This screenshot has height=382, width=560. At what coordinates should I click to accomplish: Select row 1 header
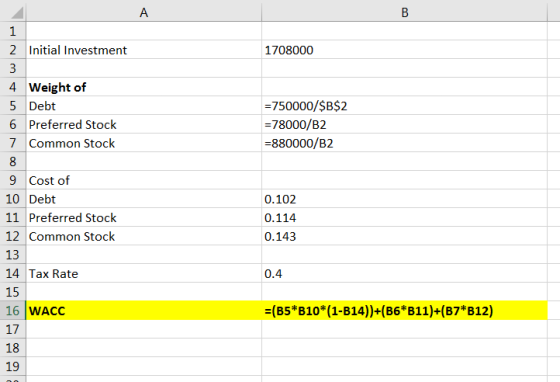(13, 31)
